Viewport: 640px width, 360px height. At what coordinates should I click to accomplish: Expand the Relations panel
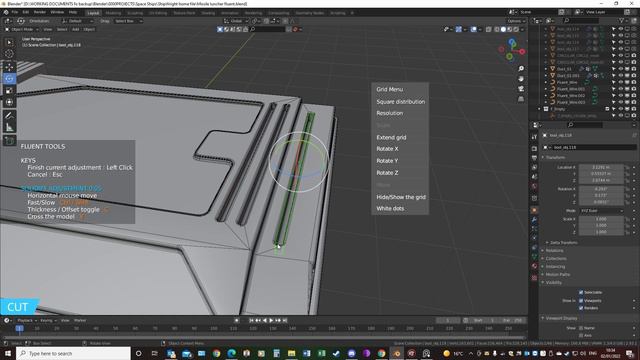click(554, 251)
